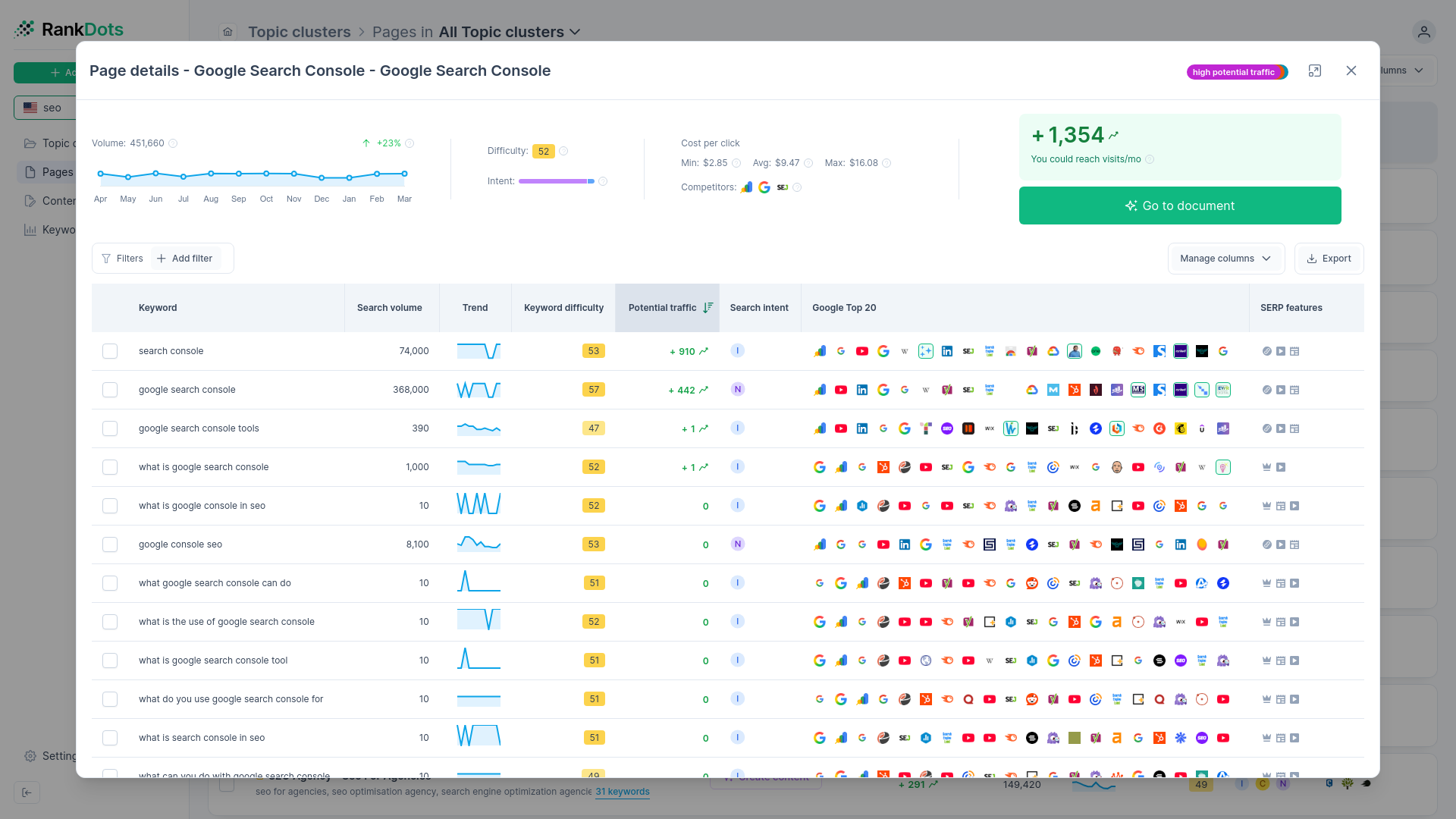
Task: Click the volume change info icon beside +23%
Action: coord(409,143)
